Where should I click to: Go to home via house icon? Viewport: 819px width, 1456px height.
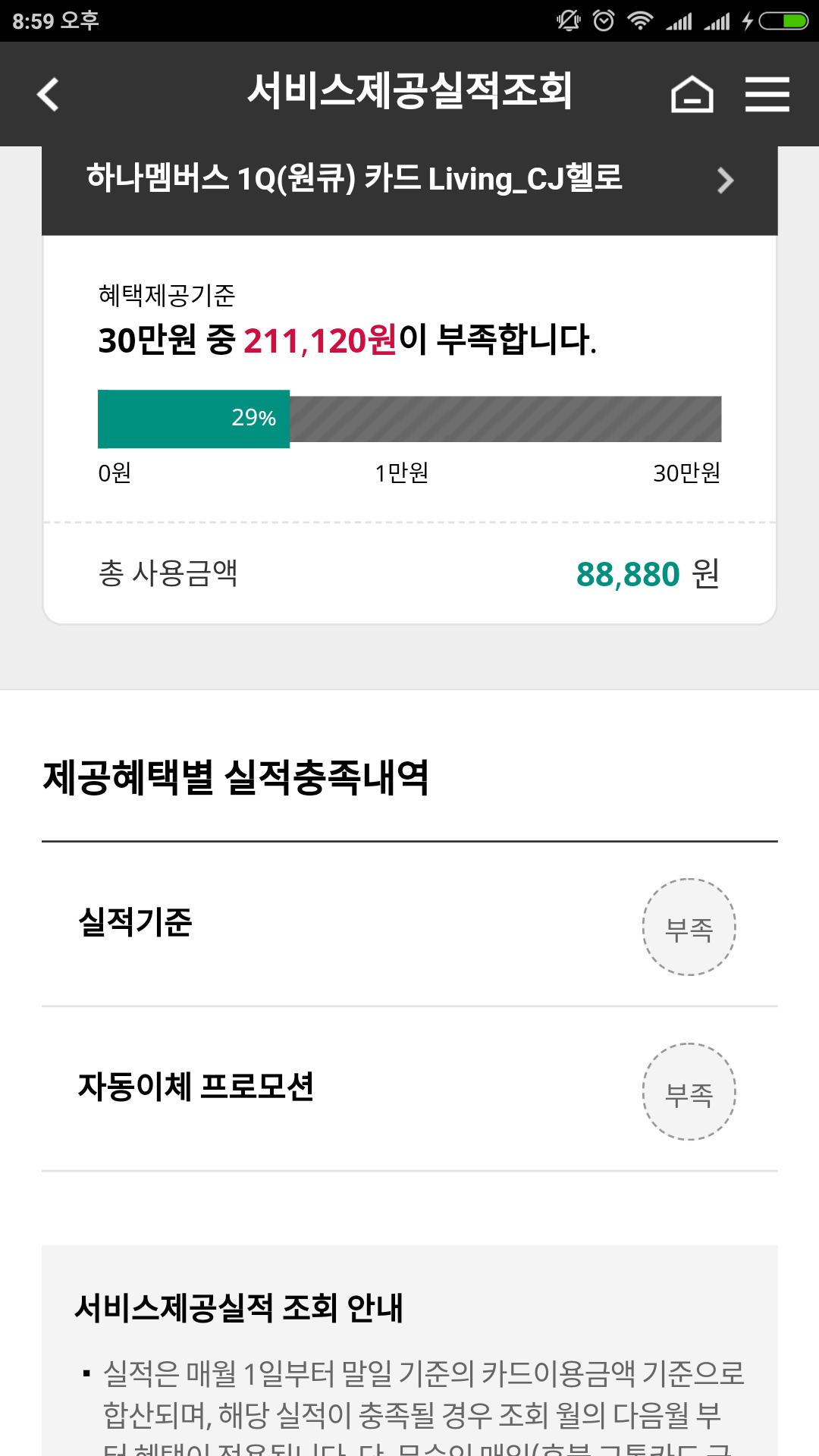click(x=692, y=95)
